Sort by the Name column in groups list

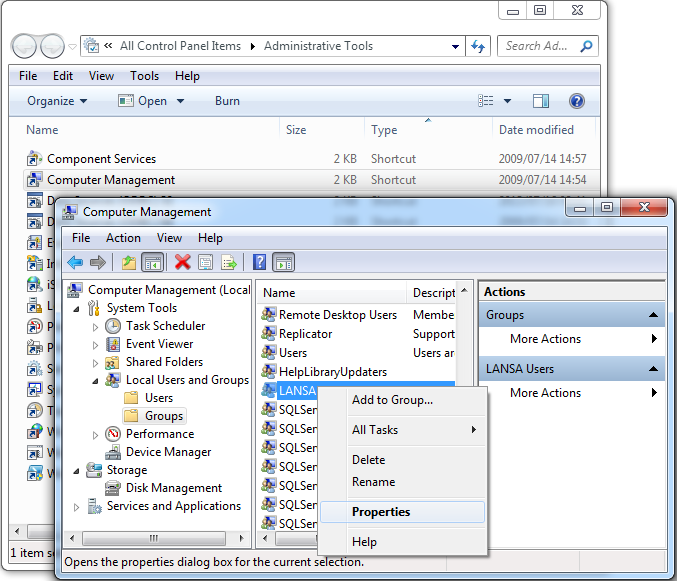(332, 293)
